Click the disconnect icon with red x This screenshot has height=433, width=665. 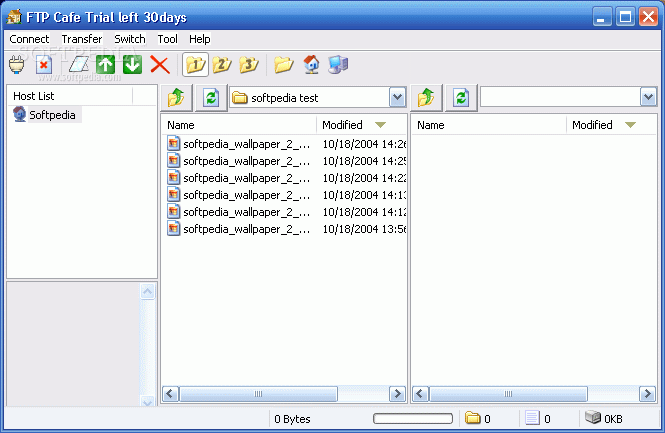point(44,65)
